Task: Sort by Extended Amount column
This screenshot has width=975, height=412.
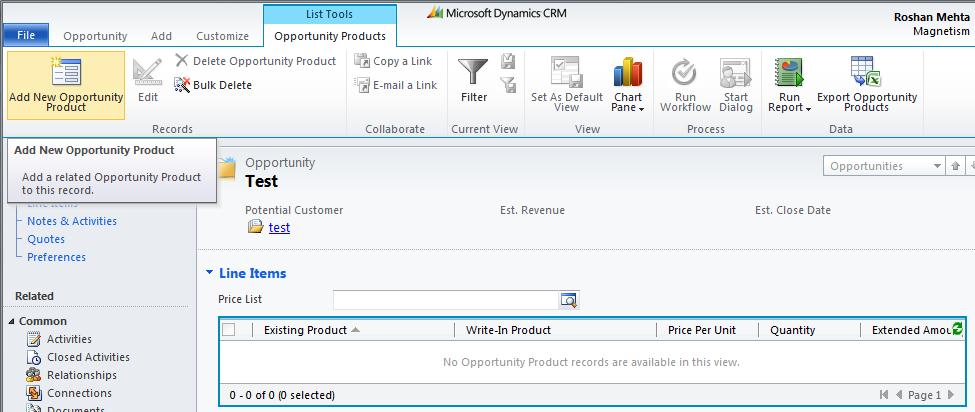Action: pos(911,330)
